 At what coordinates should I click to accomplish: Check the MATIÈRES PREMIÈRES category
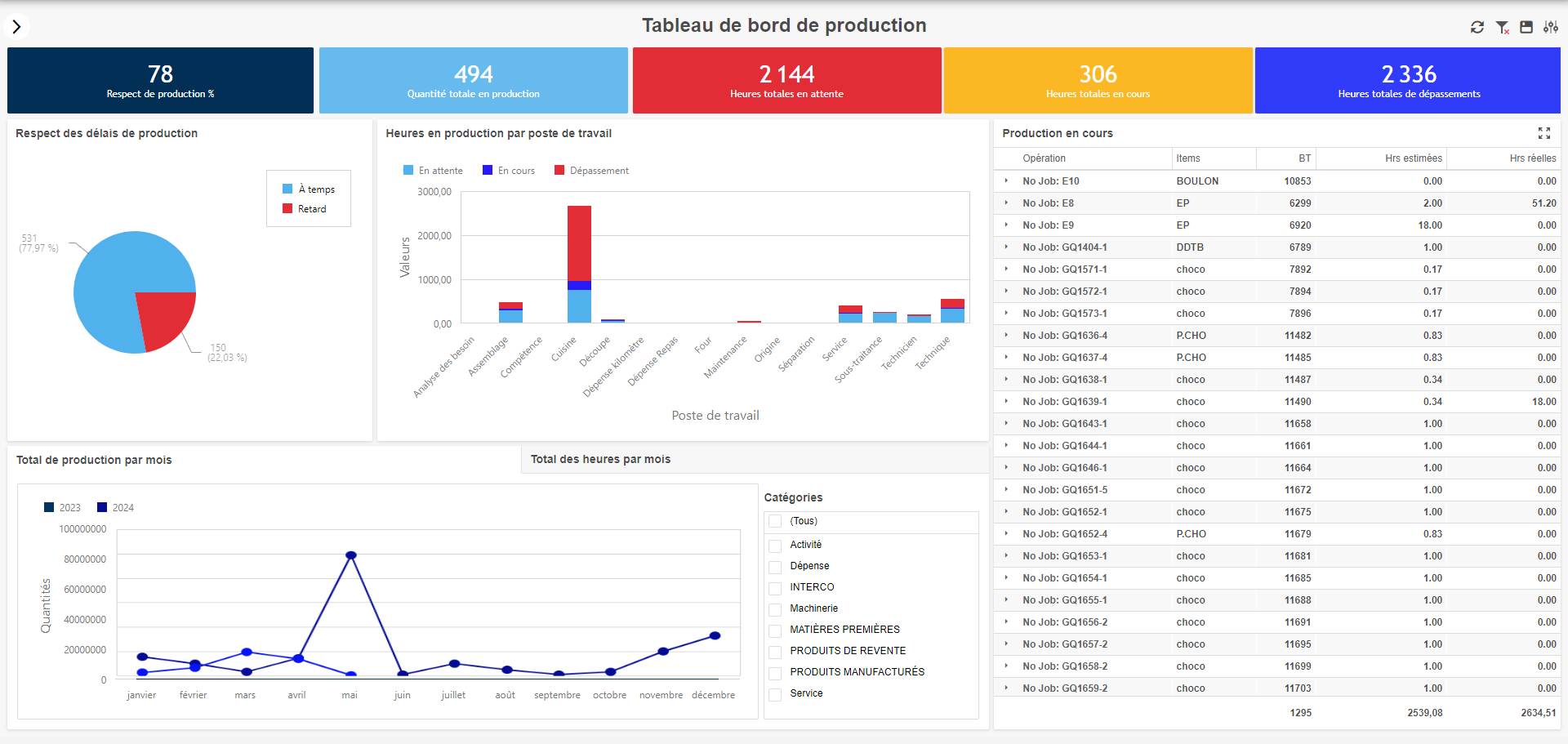click(776, 630)
